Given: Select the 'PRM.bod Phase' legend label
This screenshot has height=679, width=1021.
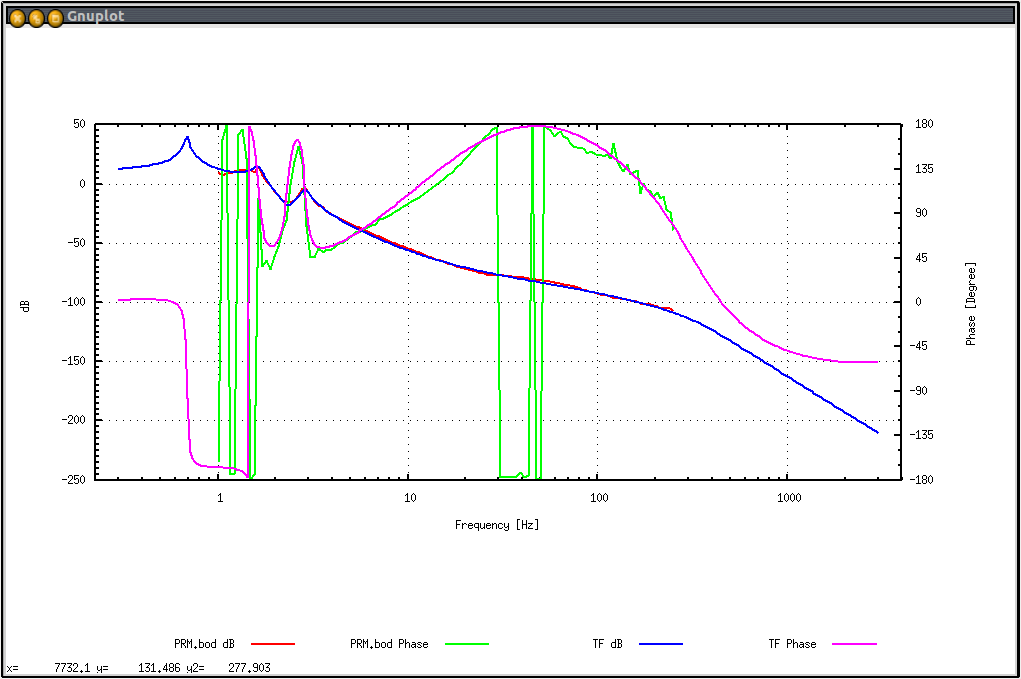Looking at the screenshot, I should point(389,644).
